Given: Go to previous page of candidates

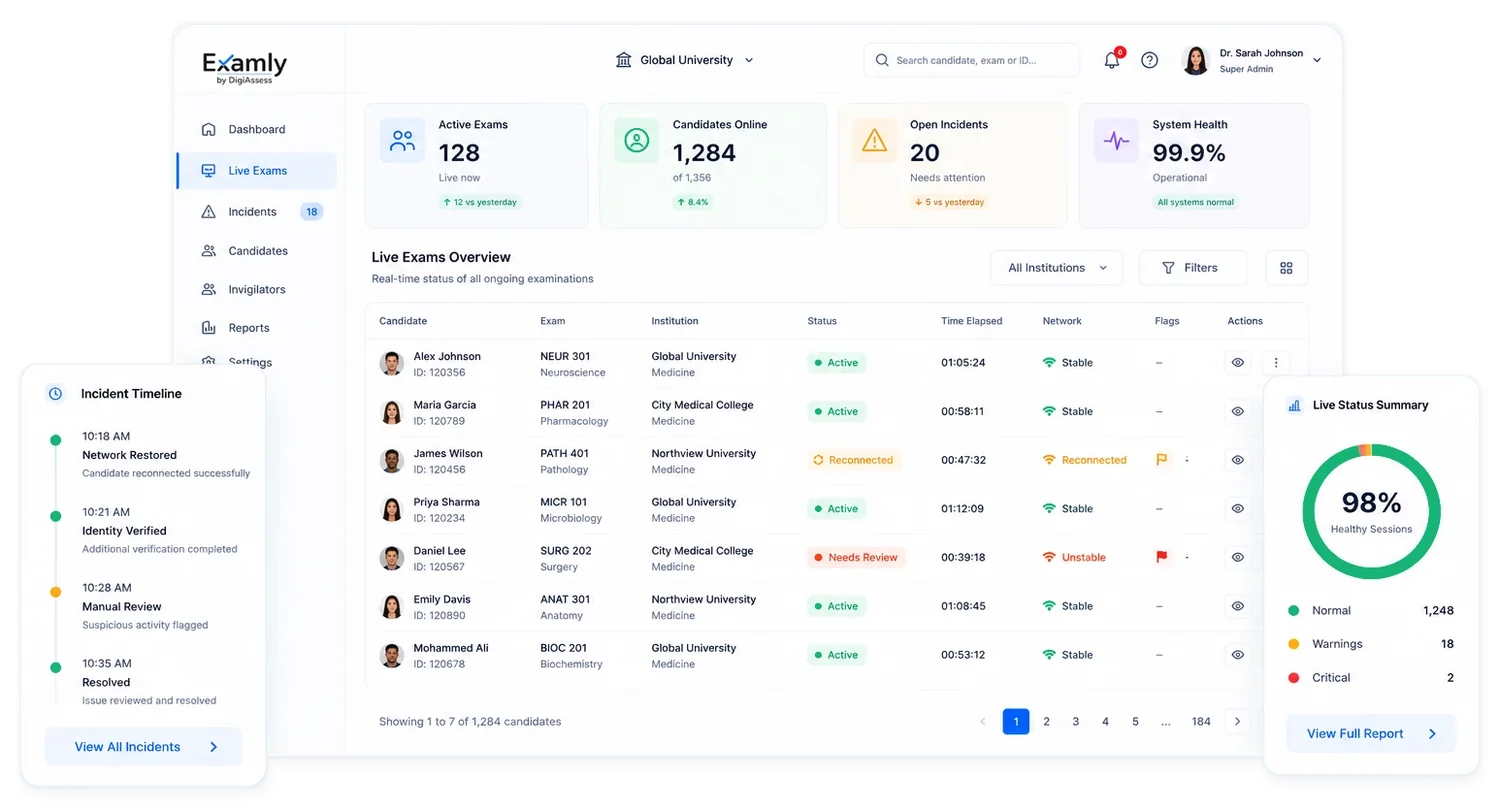Looking at the screenshot, I should (983, 721).
